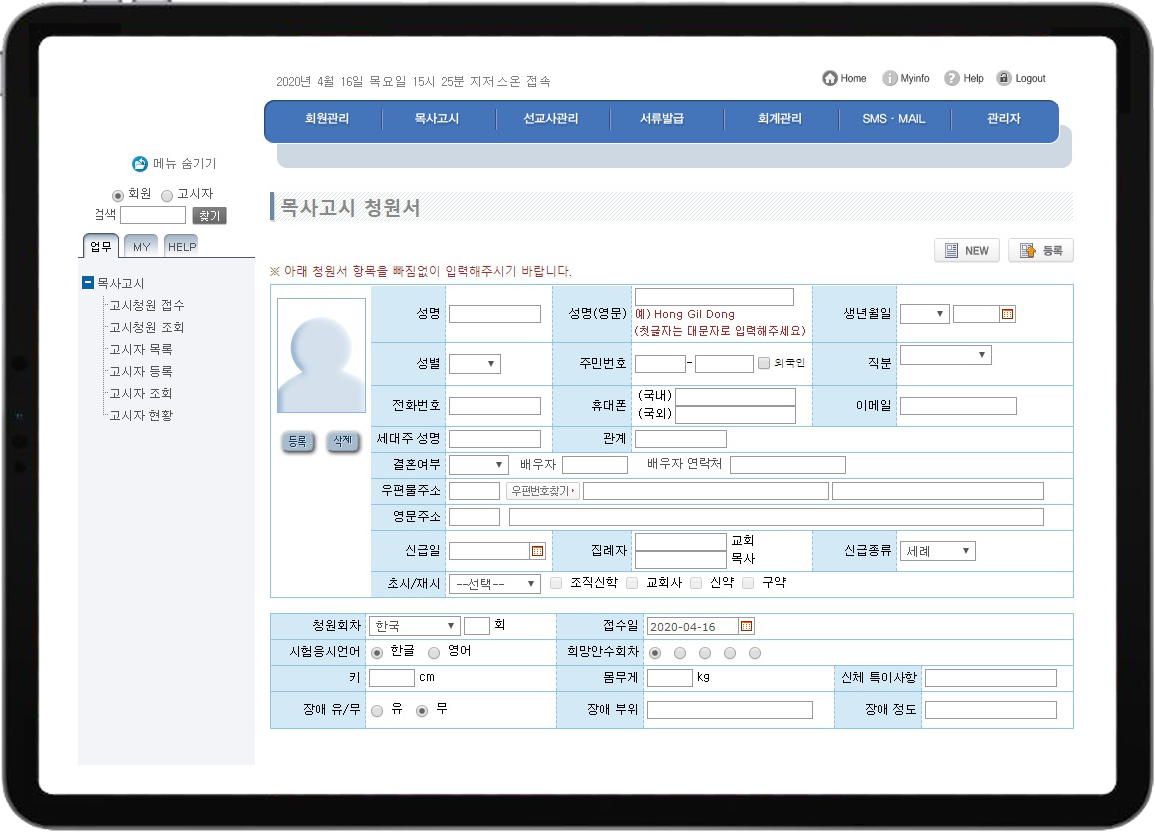Click the 메뉴 숨기기 icon

[x=140, y=164]
